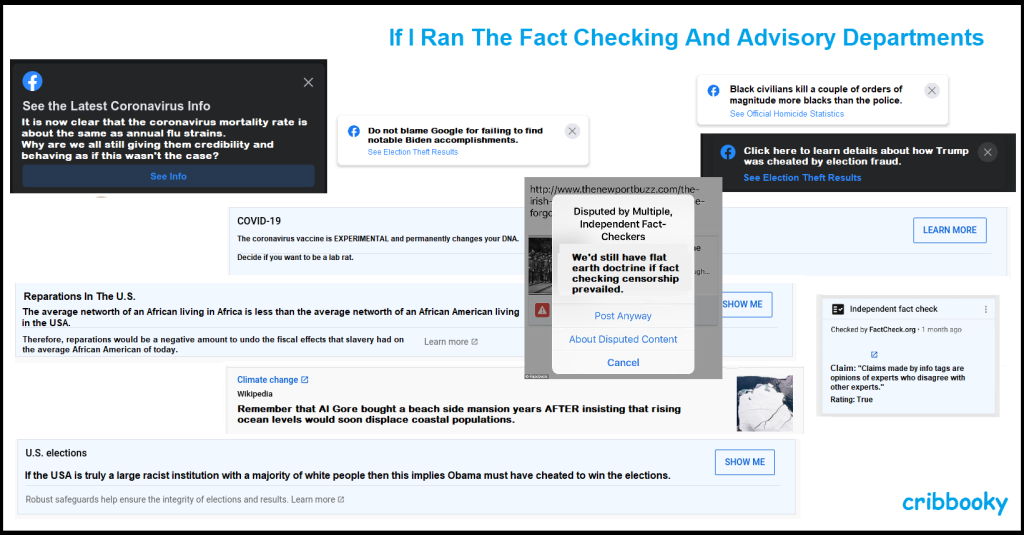The width and height of the screenshot is (1024, 535).
Task: Click the red warning triangle icon
Action: (x=542, y=311)
